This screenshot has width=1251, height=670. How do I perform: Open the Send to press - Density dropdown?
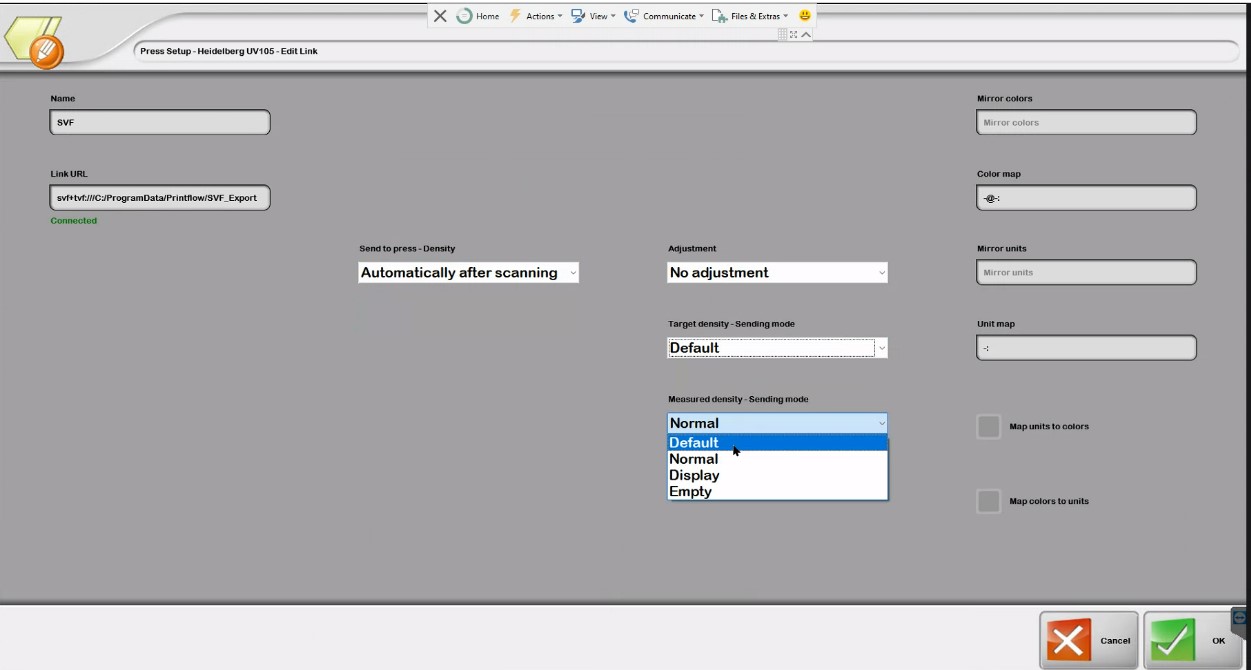point(468,272)
